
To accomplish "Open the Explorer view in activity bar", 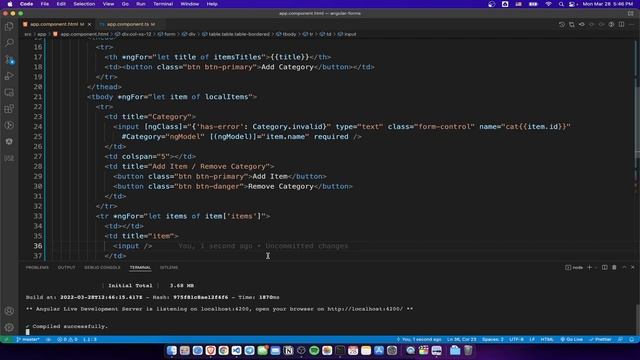I will pyautogui.click(x=9, y=27).
